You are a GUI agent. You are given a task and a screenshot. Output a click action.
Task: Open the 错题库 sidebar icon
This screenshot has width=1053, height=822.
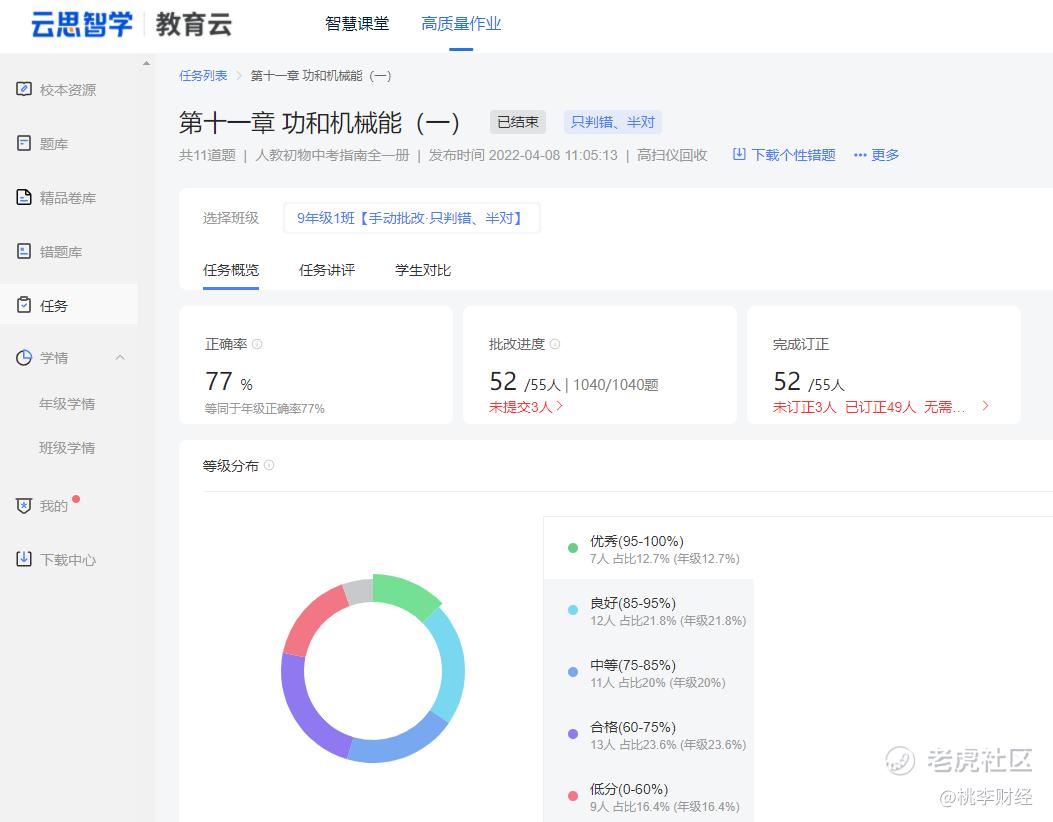pyautogui.click(x=24, y=252)
